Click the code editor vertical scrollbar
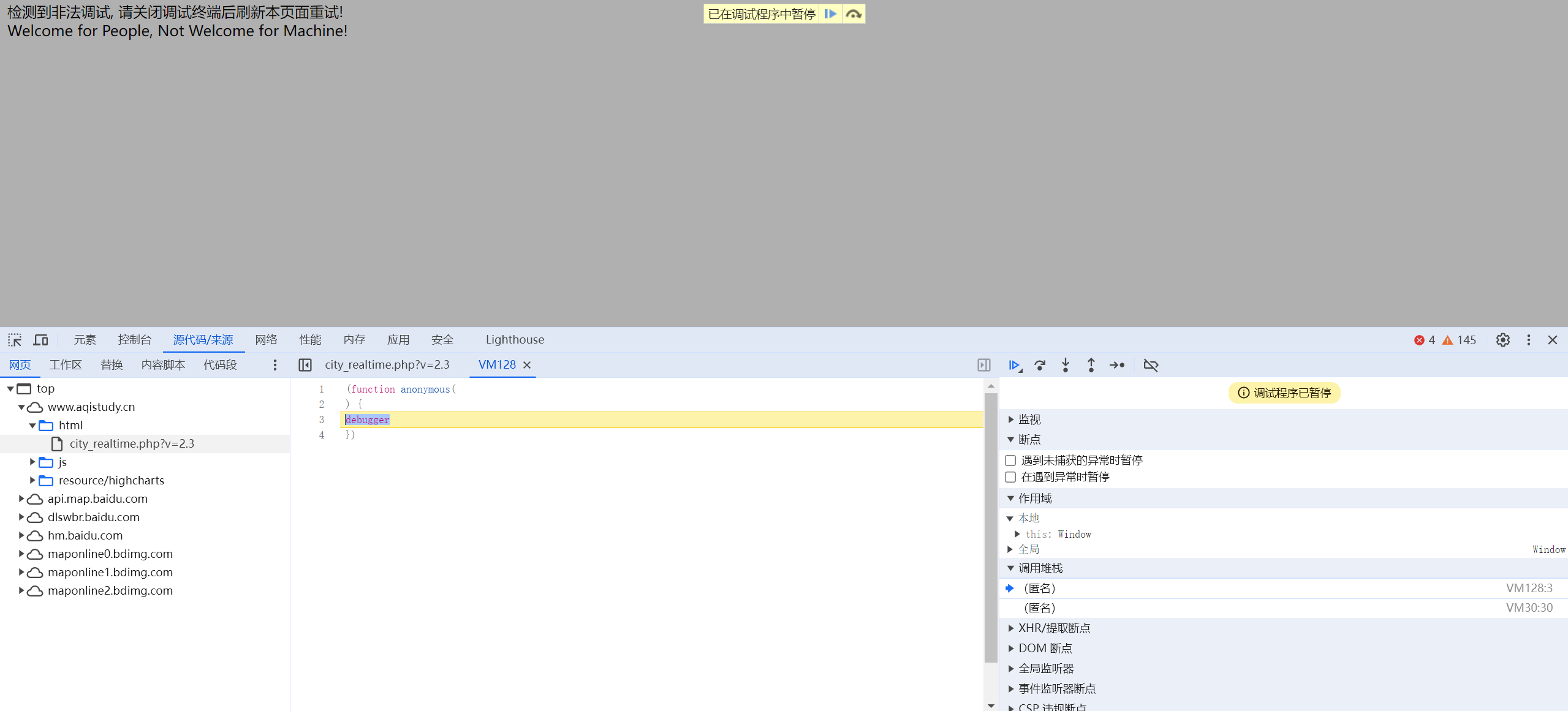 coord(991,527)
